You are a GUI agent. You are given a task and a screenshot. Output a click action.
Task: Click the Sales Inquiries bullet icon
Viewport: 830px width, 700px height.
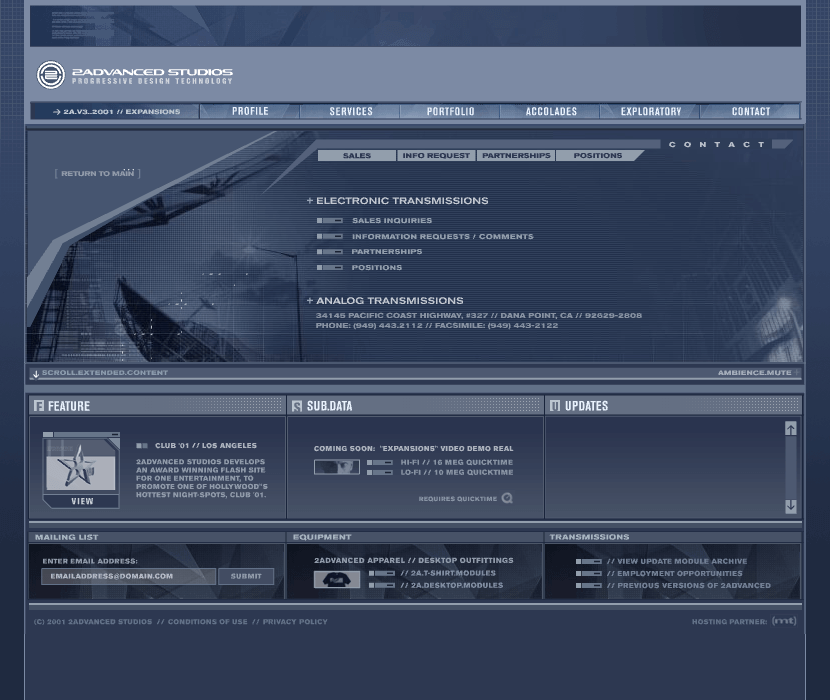pyautogui.click(x=330, y=221)
